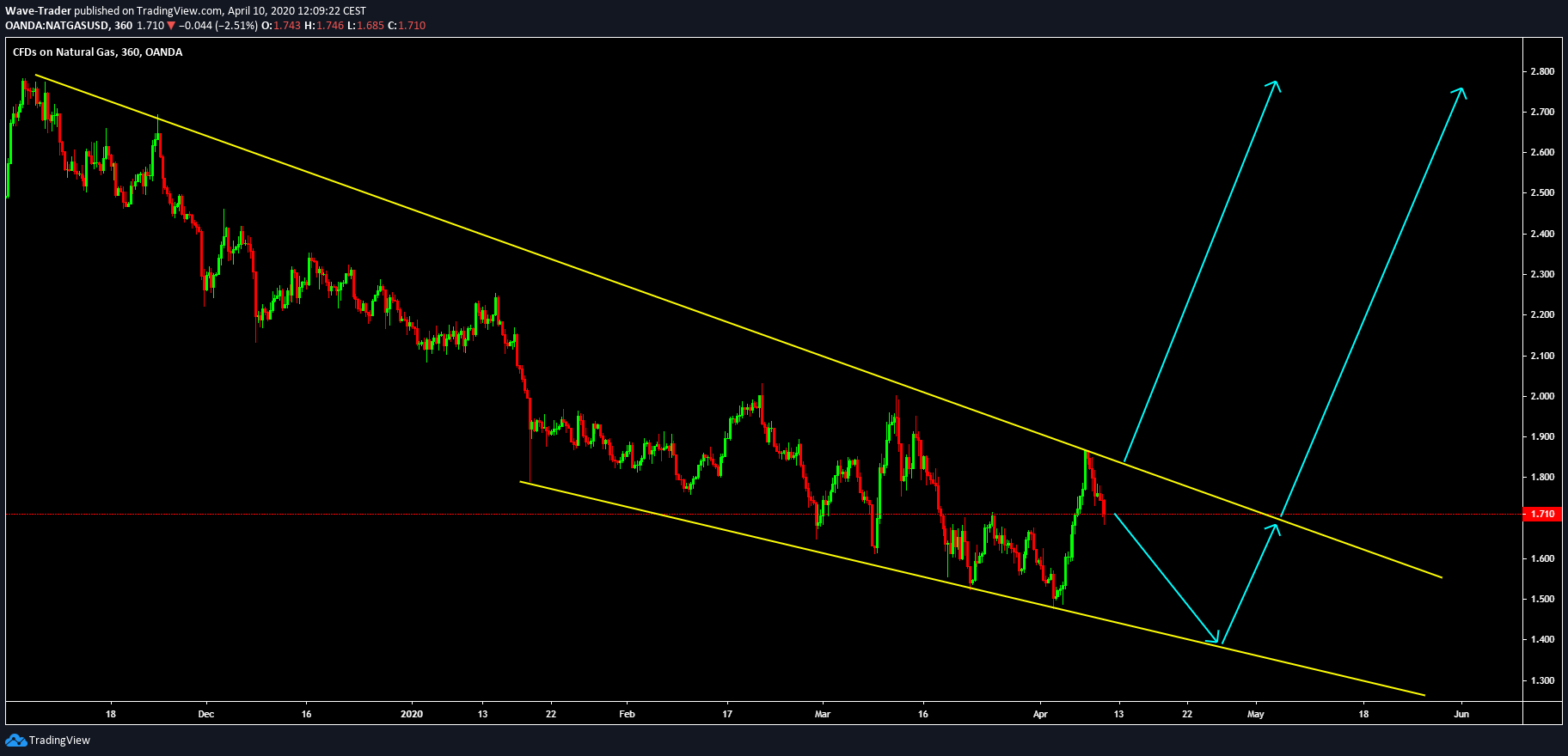Click the 2.300 price axis label
The image size is (1568, 756).
(x=1542, y=274)
